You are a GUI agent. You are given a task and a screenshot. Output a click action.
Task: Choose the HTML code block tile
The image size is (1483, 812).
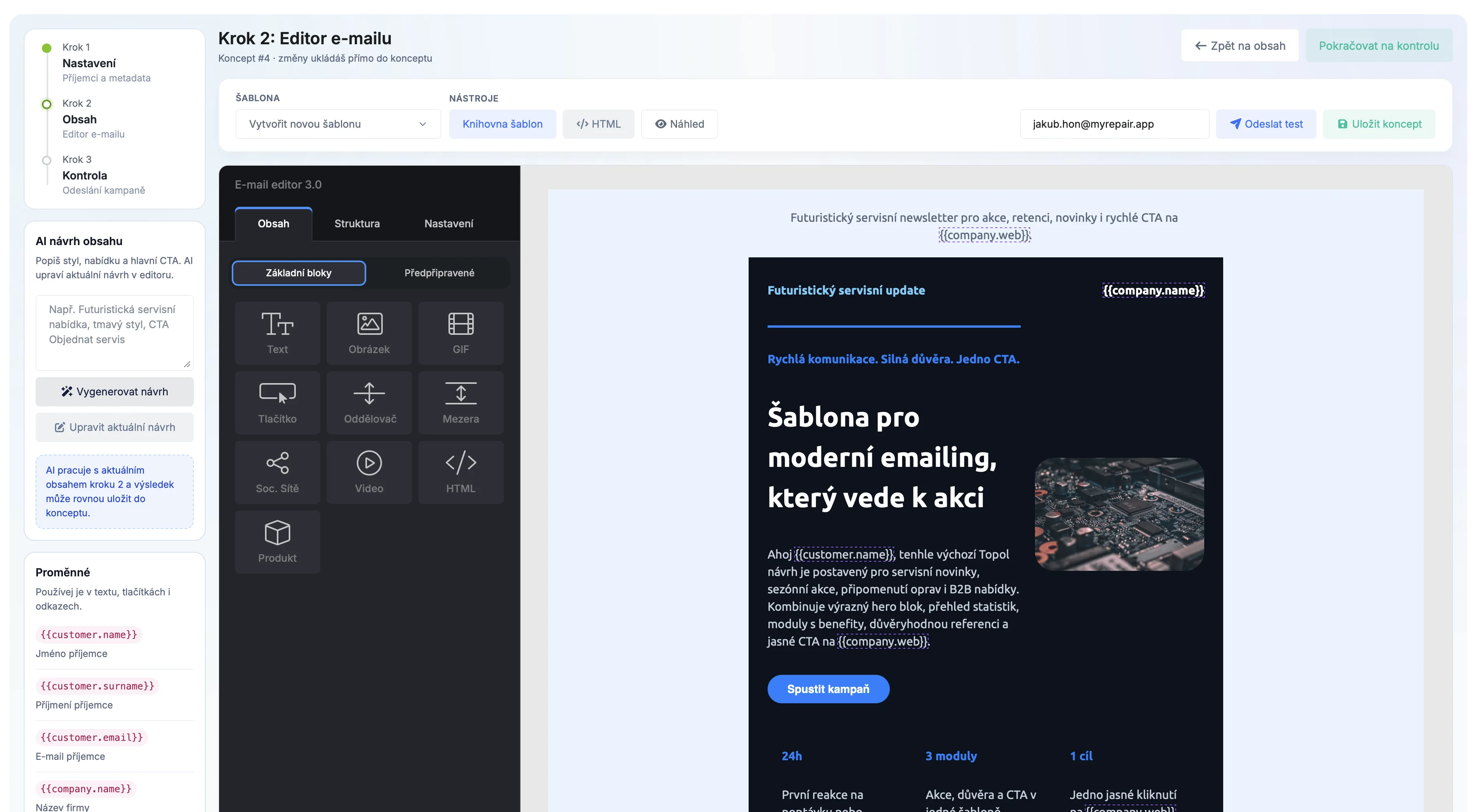point(461,471)
